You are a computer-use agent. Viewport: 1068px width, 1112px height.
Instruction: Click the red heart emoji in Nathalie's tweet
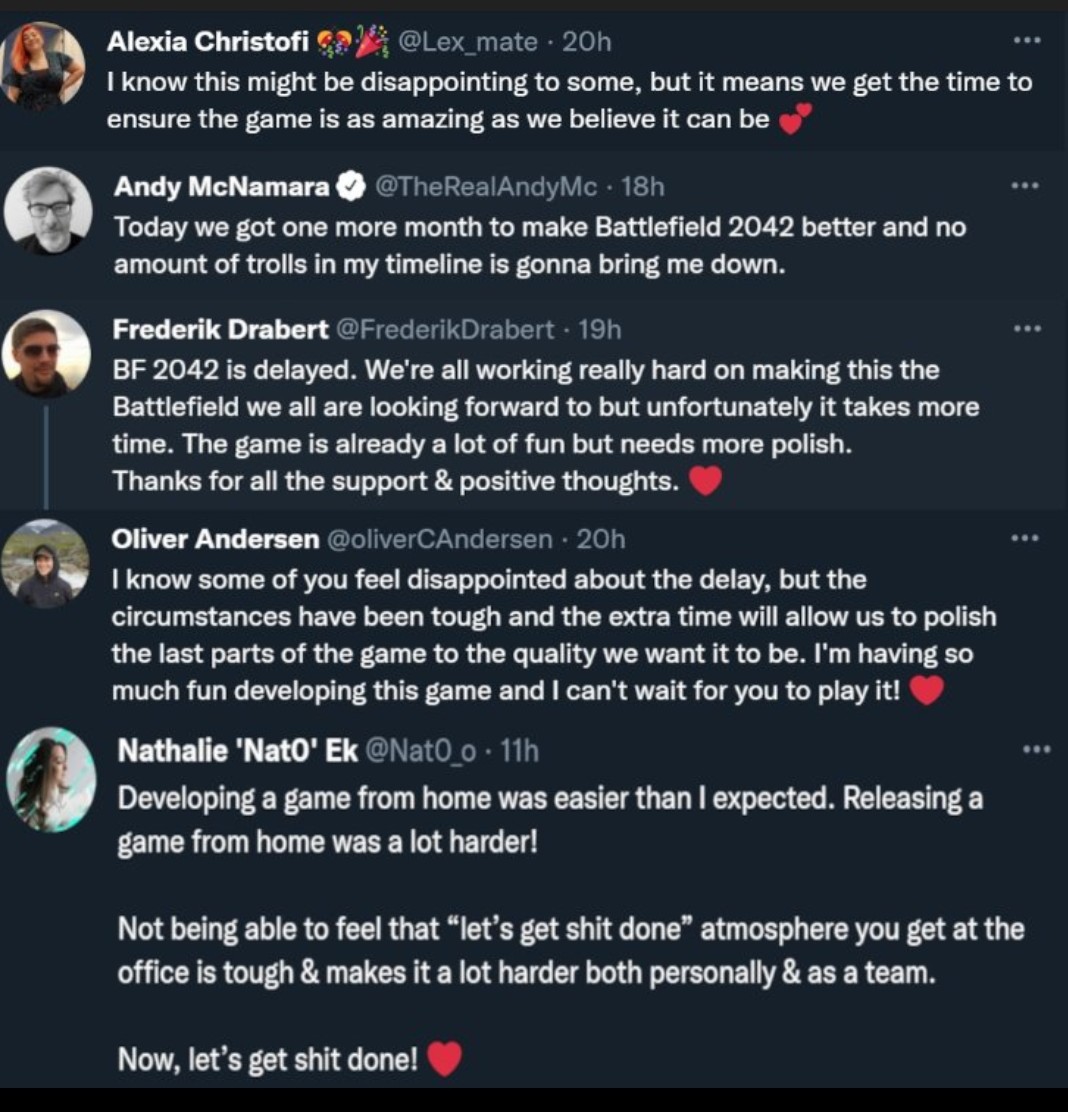click(x=444, y=1058)
